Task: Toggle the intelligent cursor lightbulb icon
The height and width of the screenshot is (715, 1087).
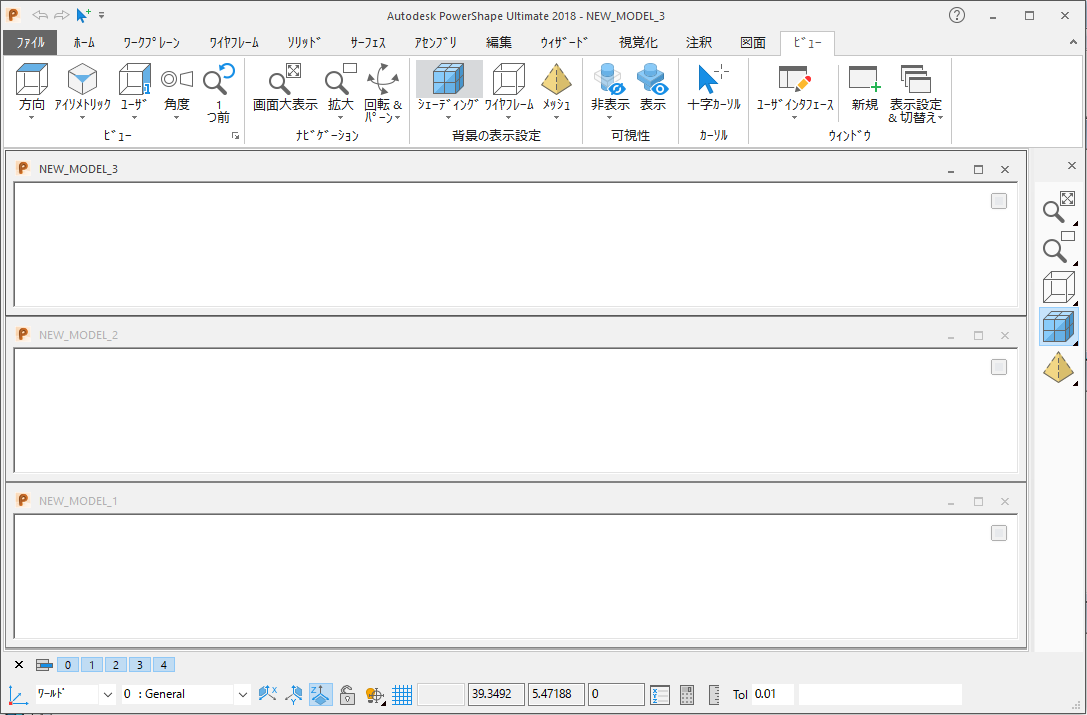Action: (374, 694)
